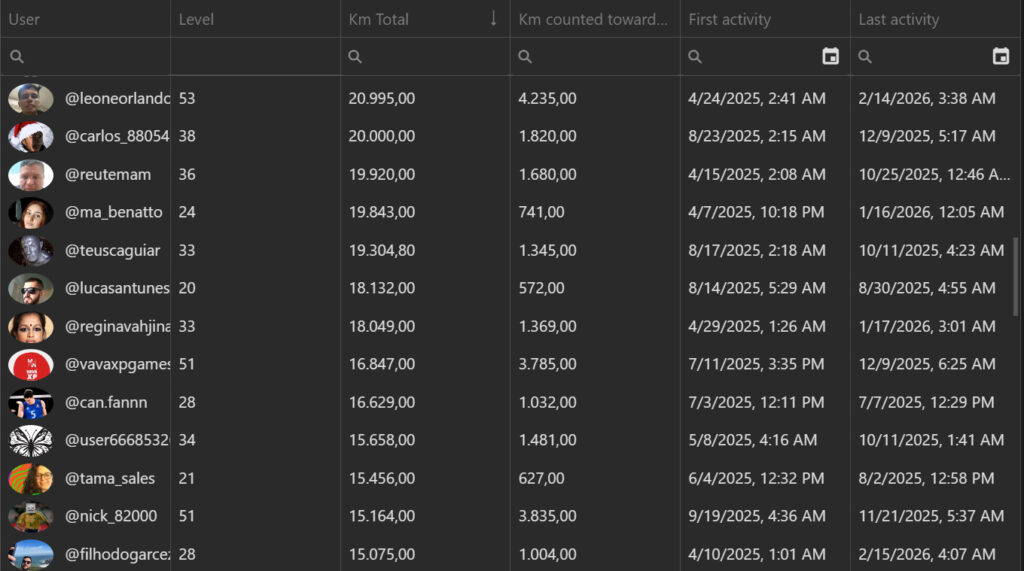This screenshot has height=571, width=1024.
Task: Sort by the Last activity column header
Action: coord(898,19)
